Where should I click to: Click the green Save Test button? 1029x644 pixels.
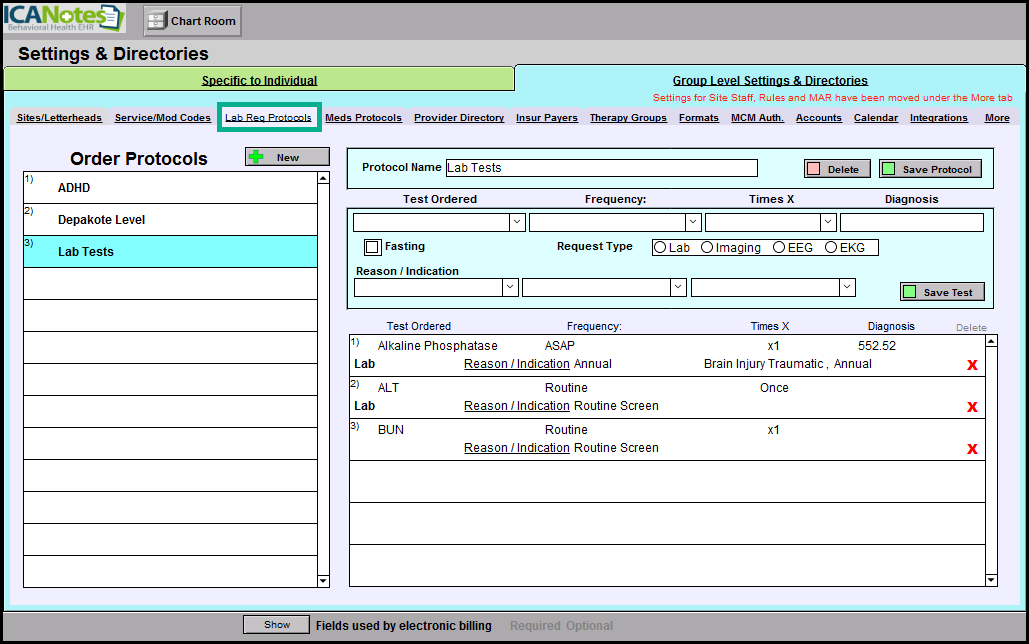pyautogui.click(x=942, y=292)
